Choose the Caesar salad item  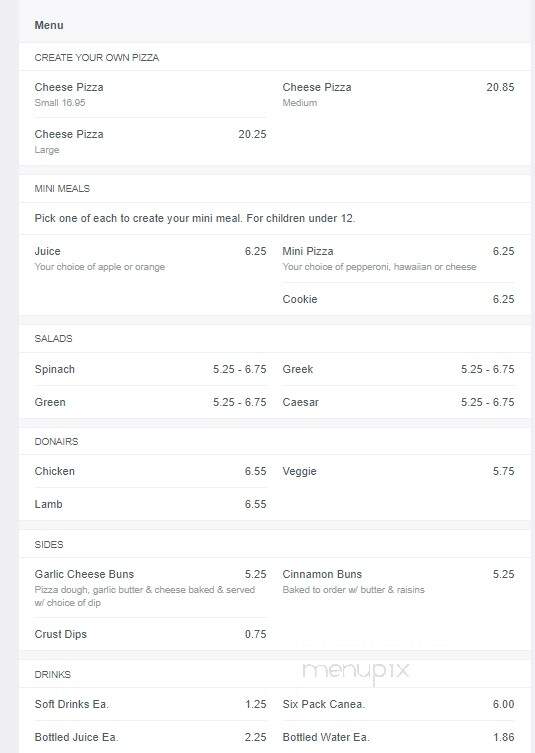(x=398, y=402)
